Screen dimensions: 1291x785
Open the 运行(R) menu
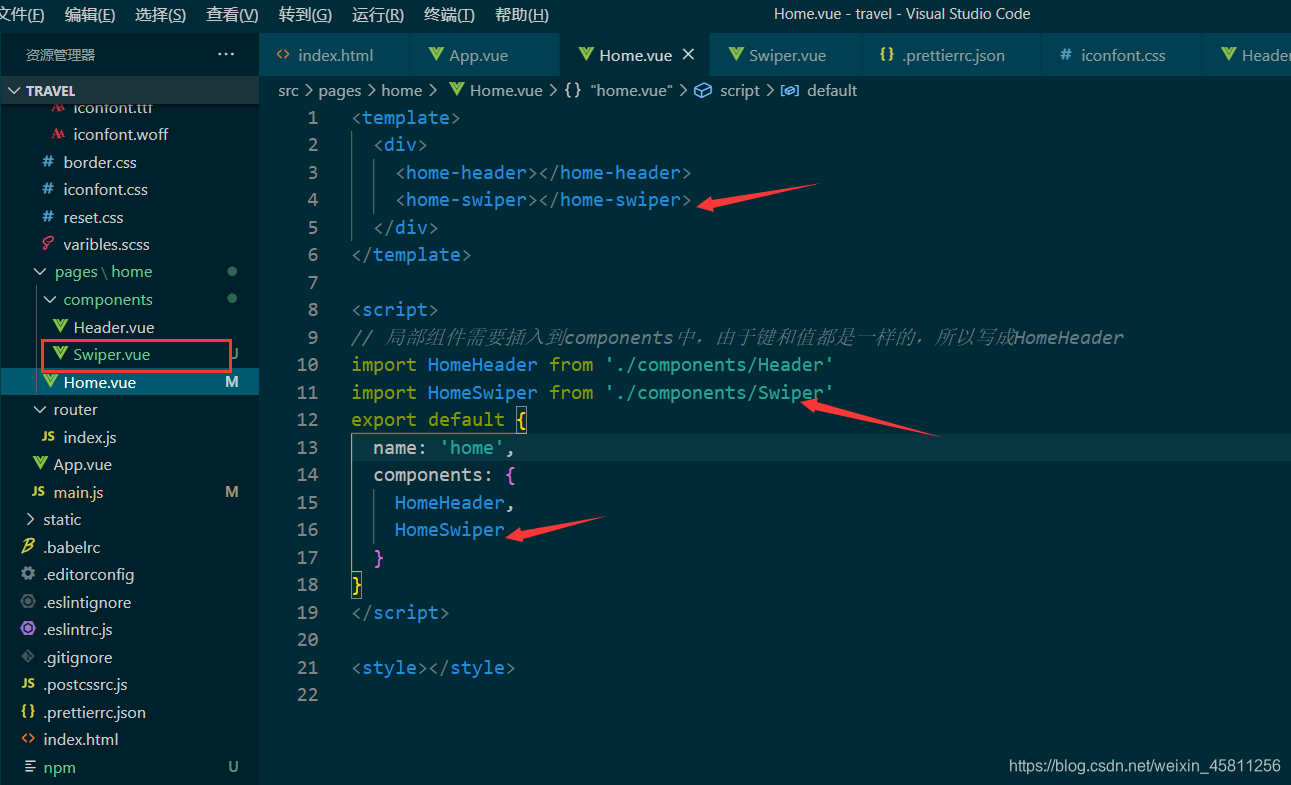click(378, 15)
